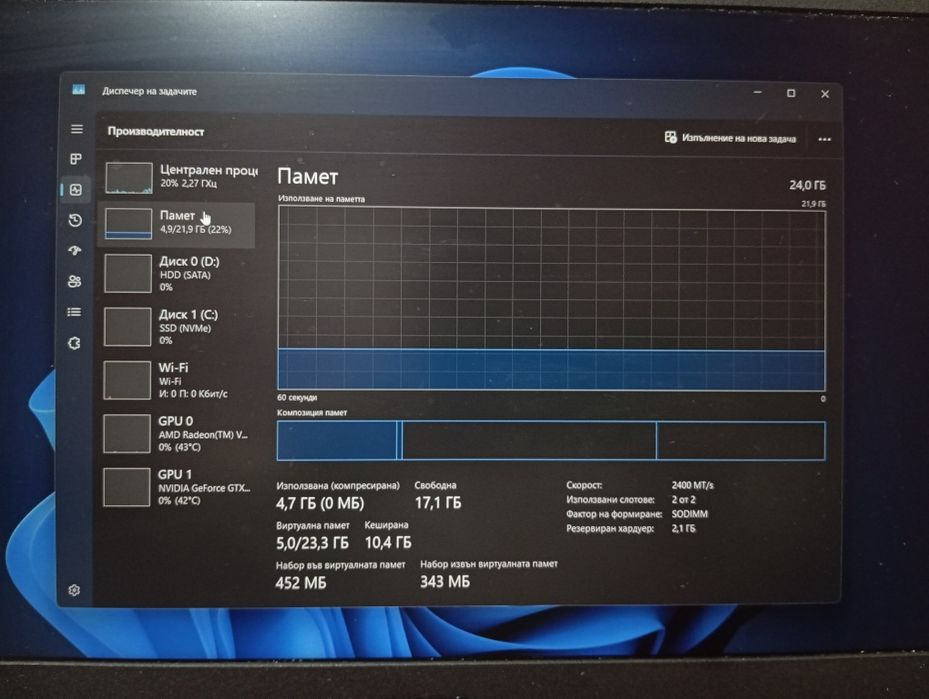
Task: Click the large 'Памет' title
Action: pyautogui.click(x=307, y=177)
